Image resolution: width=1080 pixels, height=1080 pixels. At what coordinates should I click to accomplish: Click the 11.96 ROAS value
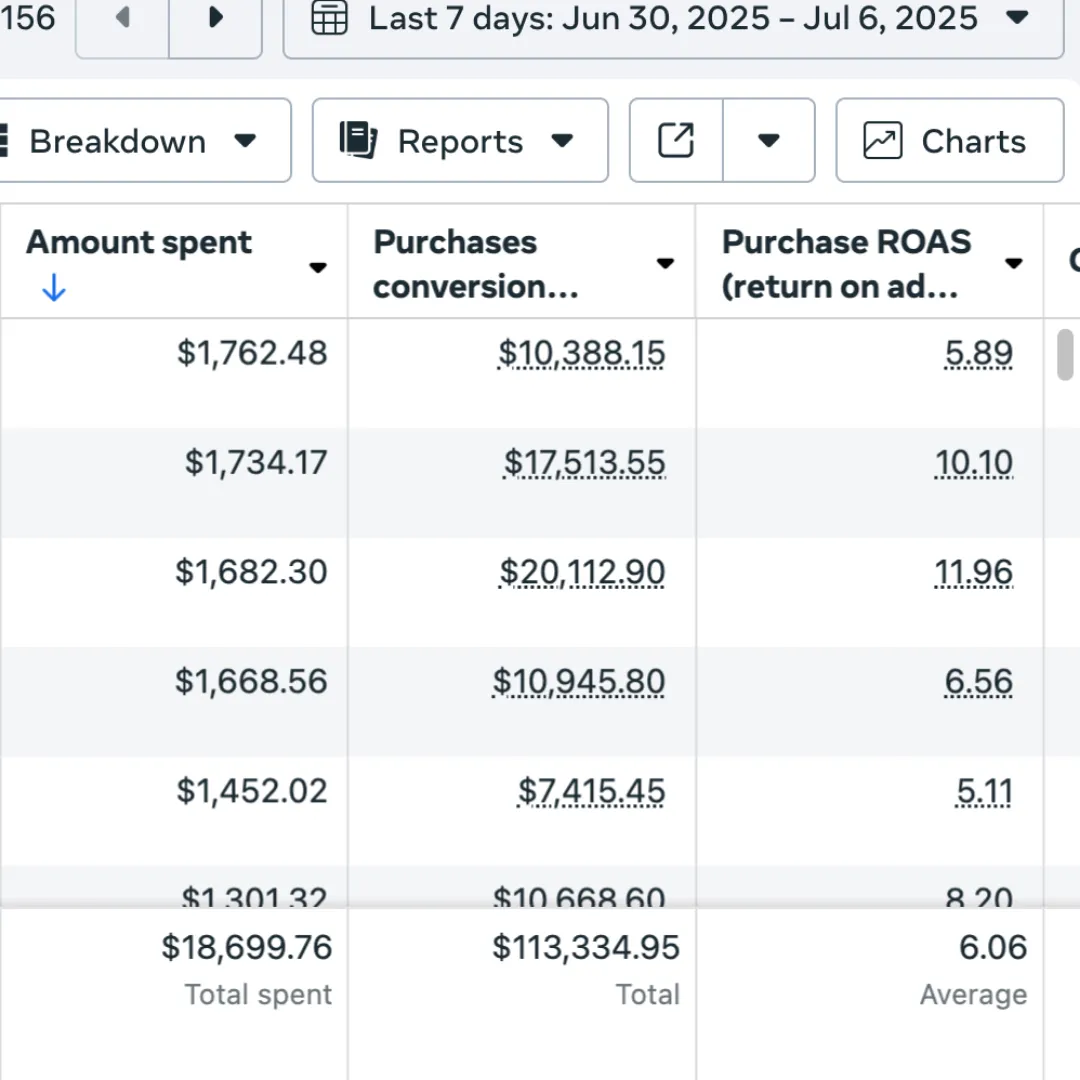pos(973,572)
